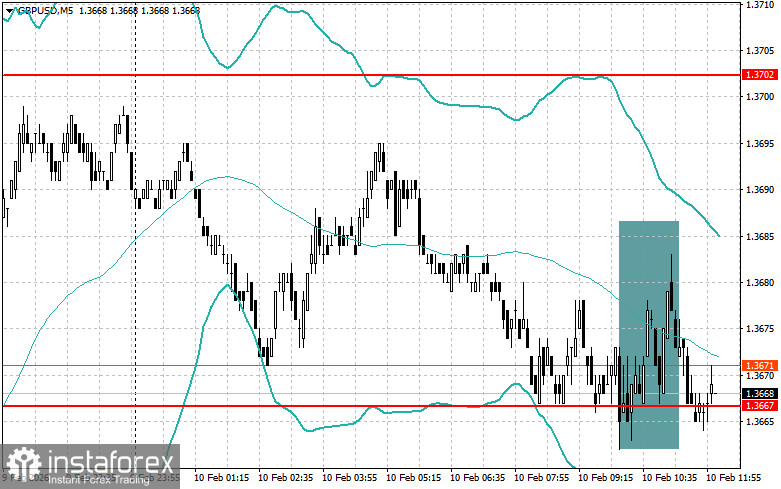
Task: Click the OHLC values 1.3668 in the header
Action: [x=138, y=10]
